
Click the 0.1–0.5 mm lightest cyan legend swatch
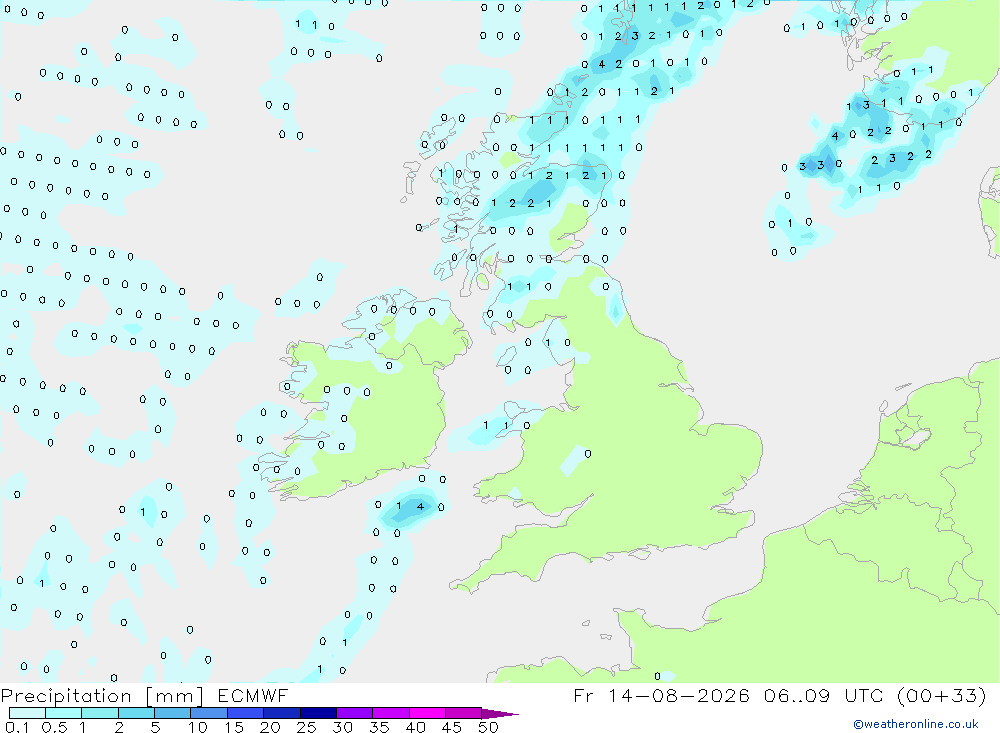(x=27, y=713)
